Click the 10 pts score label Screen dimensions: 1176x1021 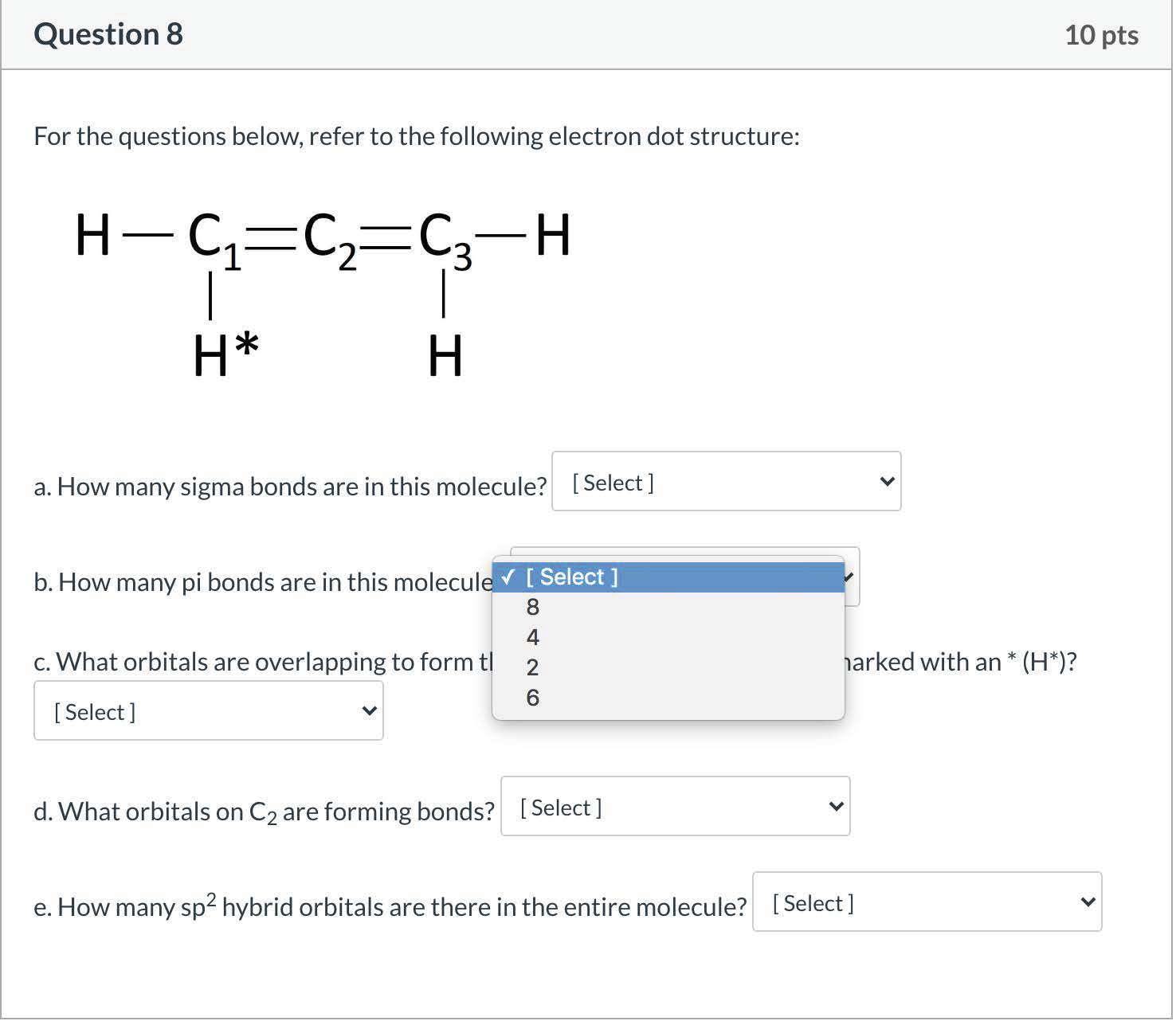(x=1101, y=35)
